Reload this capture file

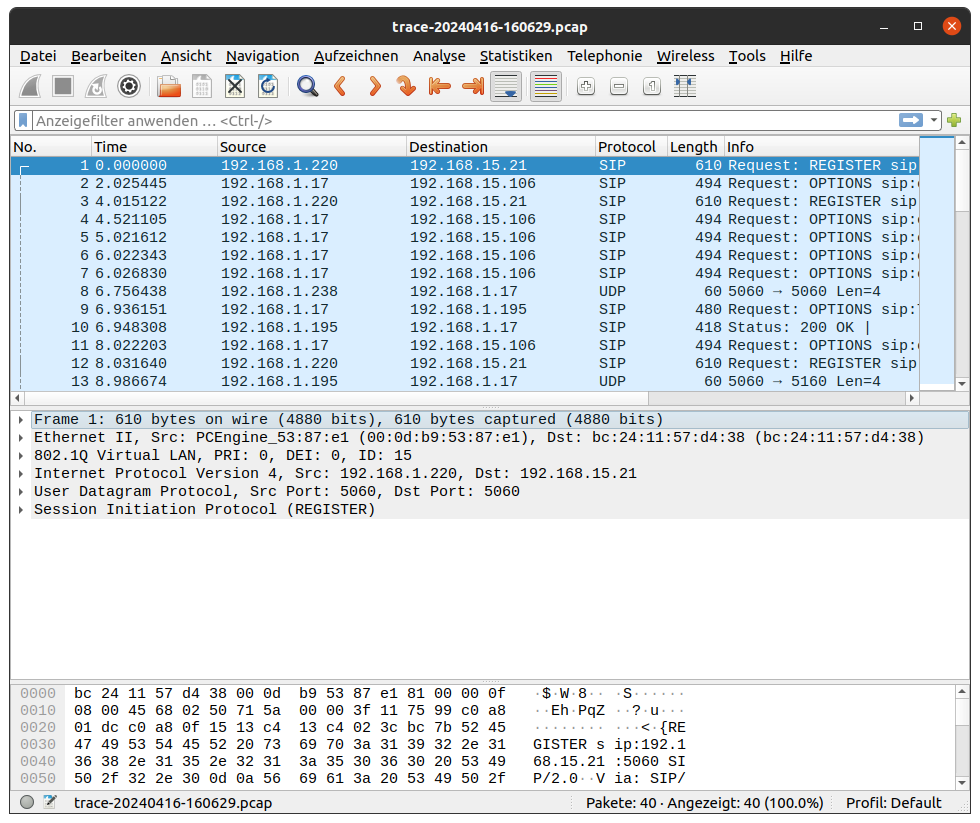point(266,87)
